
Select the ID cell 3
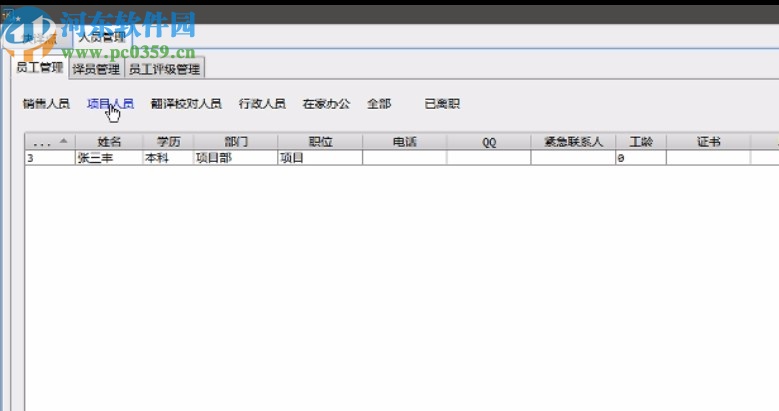click(50, 158)
